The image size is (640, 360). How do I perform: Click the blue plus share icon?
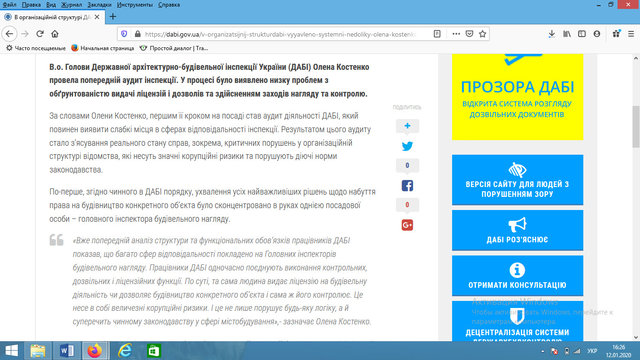pyautogui.click(x=407, y=126)
